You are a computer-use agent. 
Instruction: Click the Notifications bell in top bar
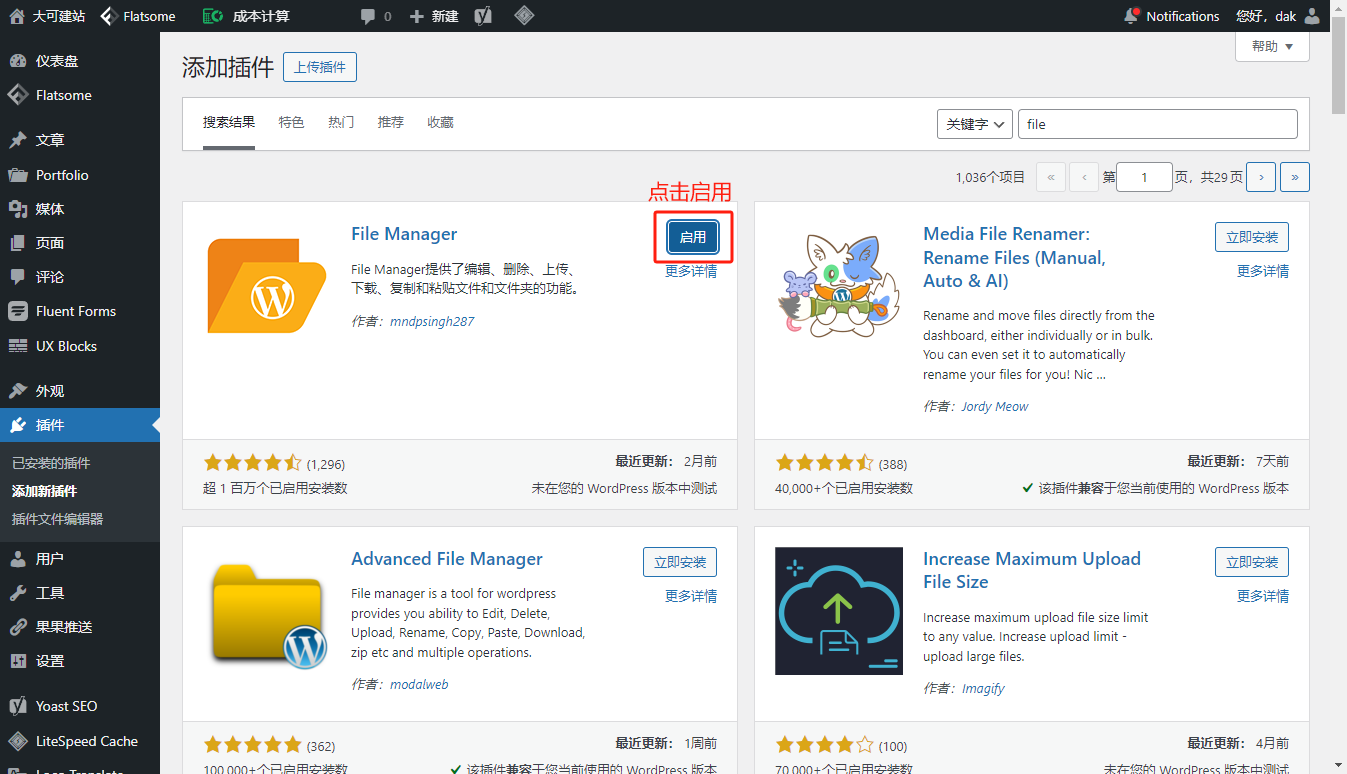[x=1171, y=16]
